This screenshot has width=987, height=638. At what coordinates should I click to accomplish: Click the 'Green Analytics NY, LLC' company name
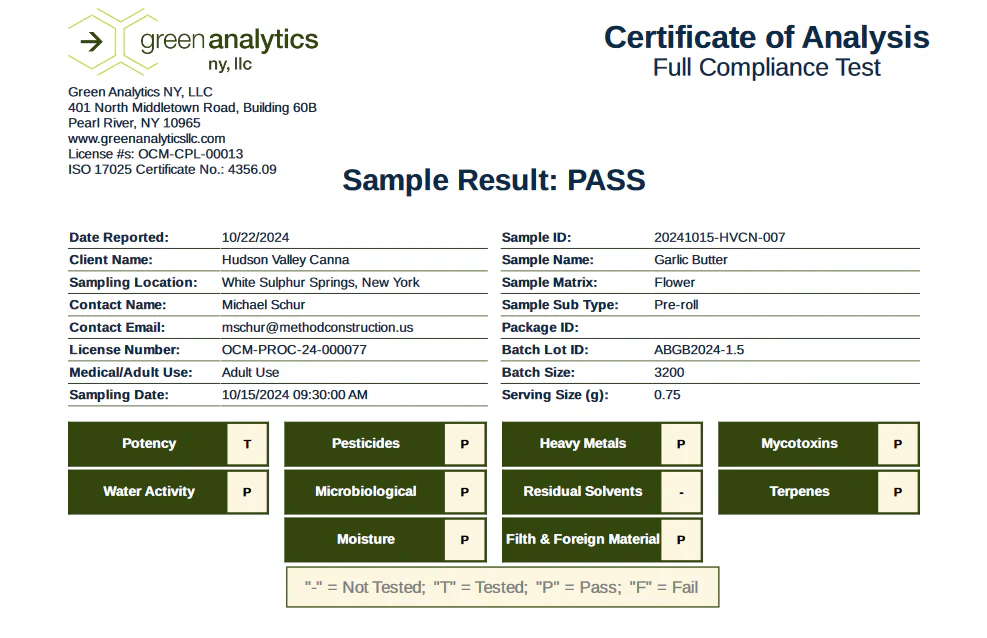point(140,92)
